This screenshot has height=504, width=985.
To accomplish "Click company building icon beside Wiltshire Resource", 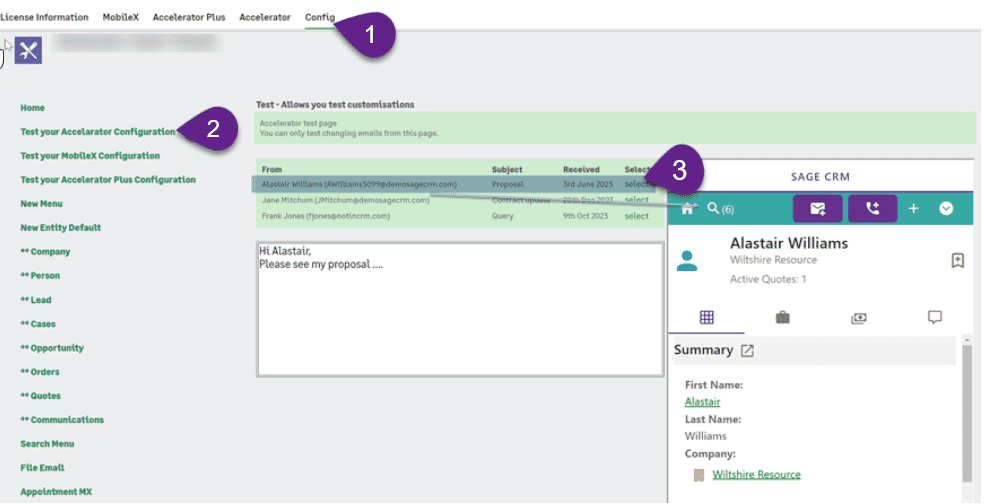I will point(699,475).
